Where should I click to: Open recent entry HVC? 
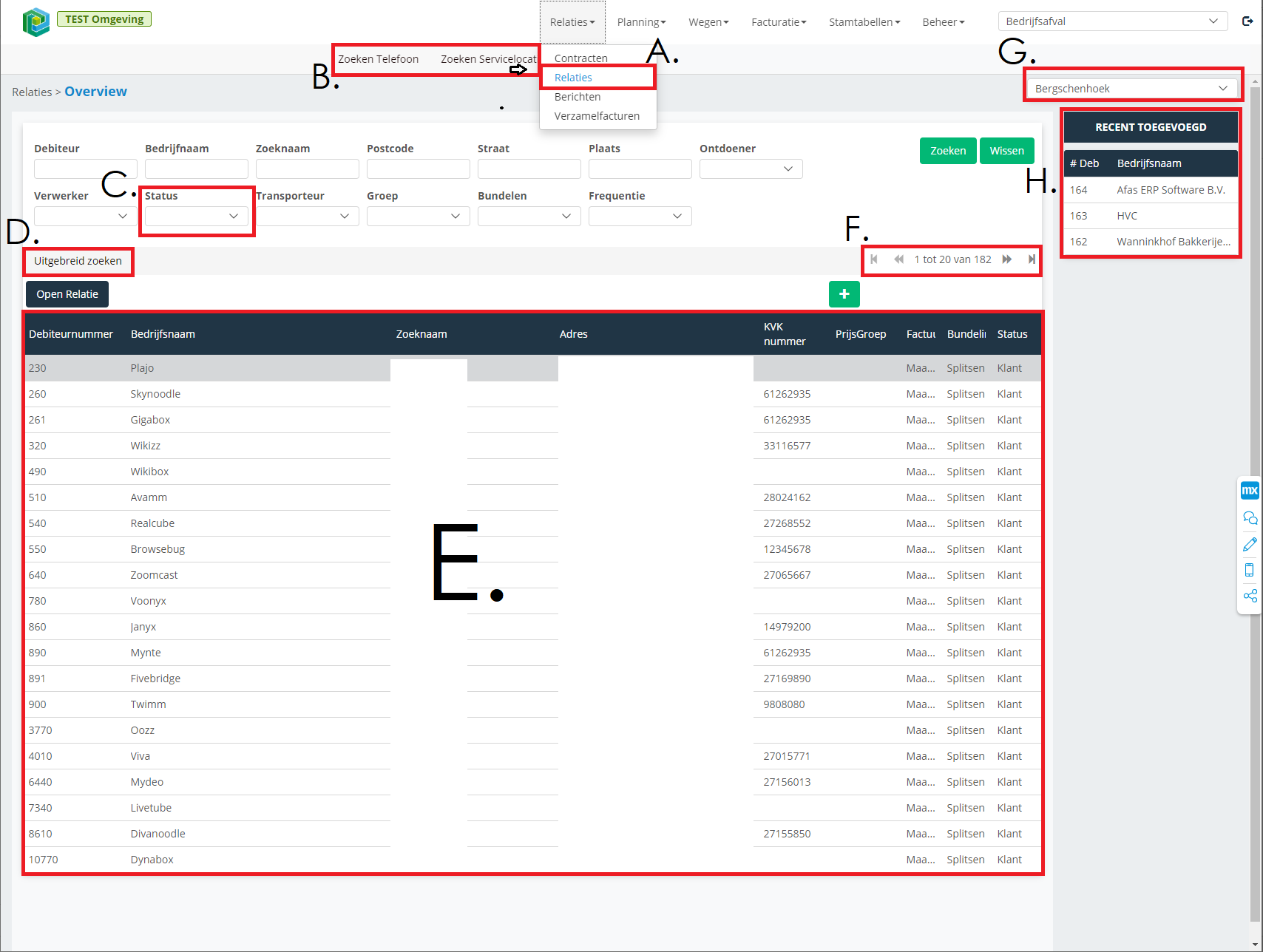[x=1151, y=216]
